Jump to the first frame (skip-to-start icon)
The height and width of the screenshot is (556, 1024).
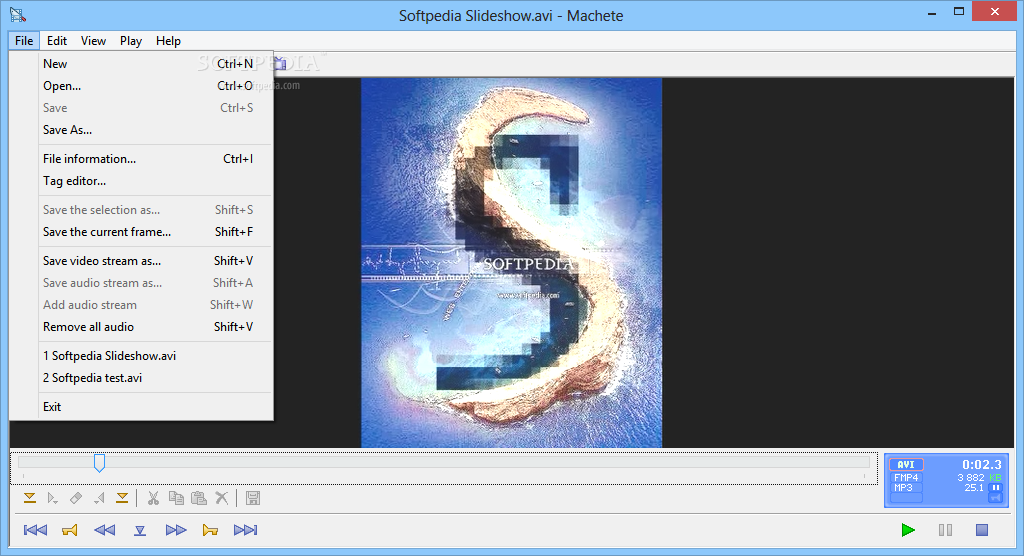[35, 530]
